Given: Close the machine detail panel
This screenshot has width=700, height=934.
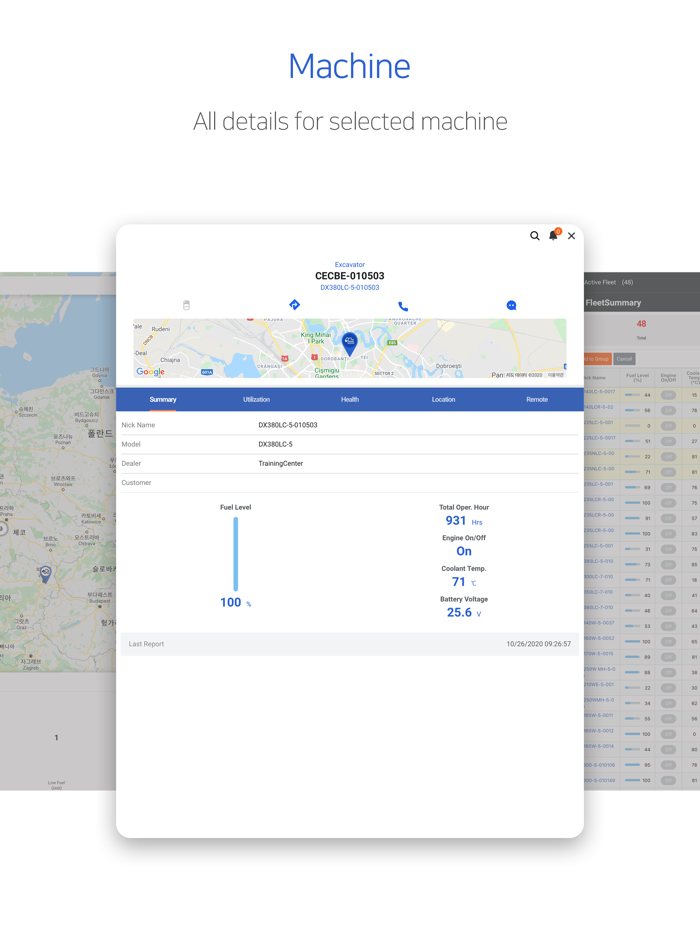Looking at the screenshot, I should pyautogui.click(x=571, y=236).
